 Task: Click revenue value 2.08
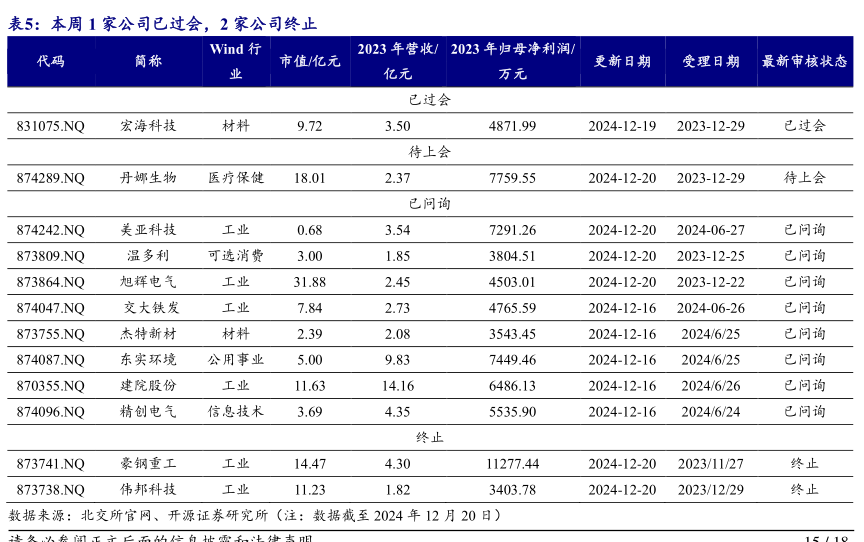click(398, 334)
